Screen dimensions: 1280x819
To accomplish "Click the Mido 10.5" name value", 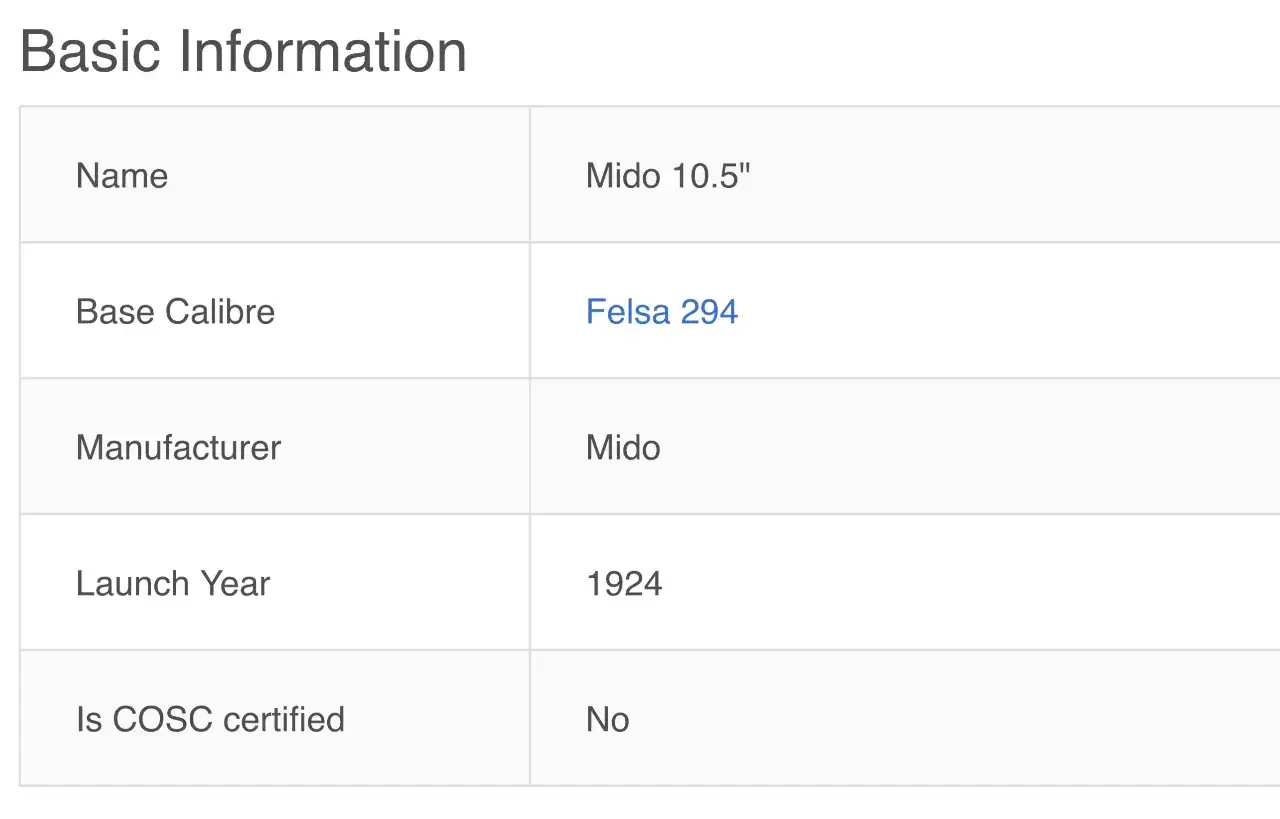I will pos(668,175).
